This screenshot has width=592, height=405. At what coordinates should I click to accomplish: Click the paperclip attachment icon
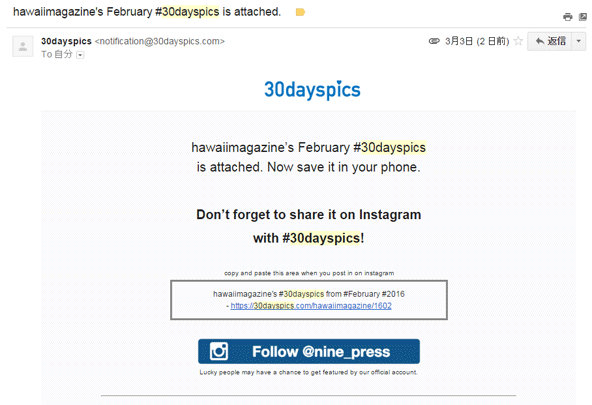(x=434, y=41)
